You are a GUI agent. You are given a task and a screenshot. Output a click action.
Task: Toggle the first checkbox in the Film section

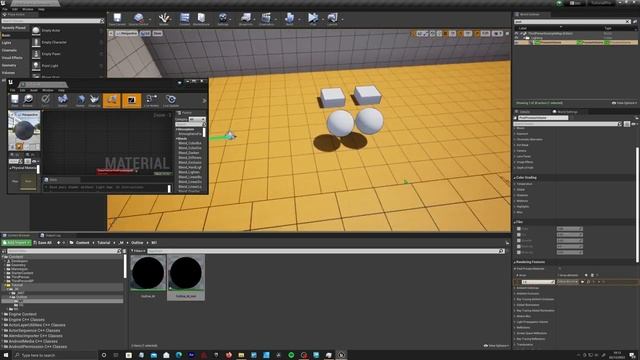coord(519,229)
